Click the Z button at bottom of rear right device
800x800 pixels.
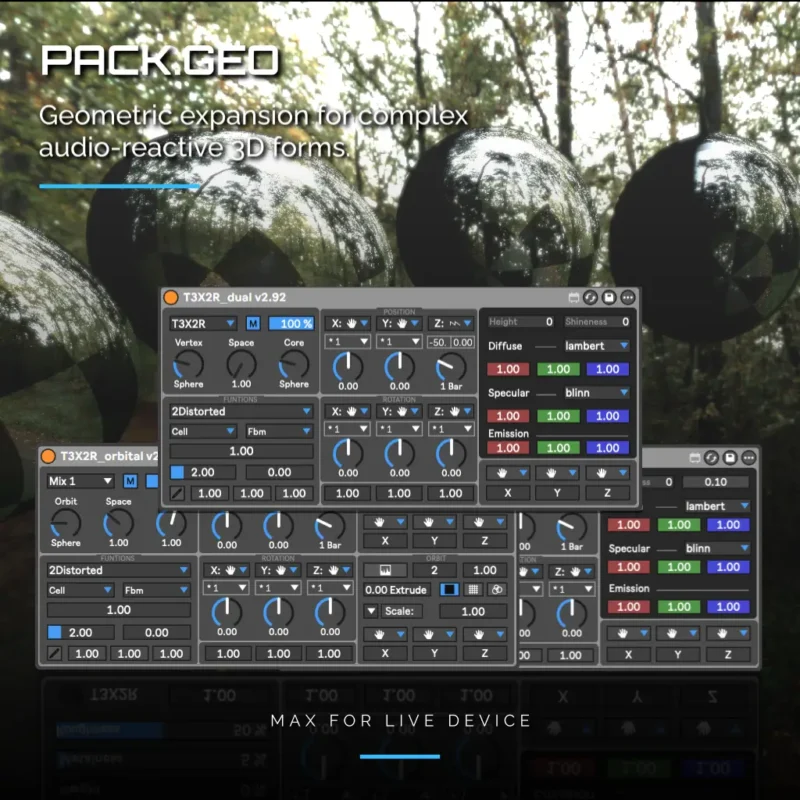[x=728, y=655]
